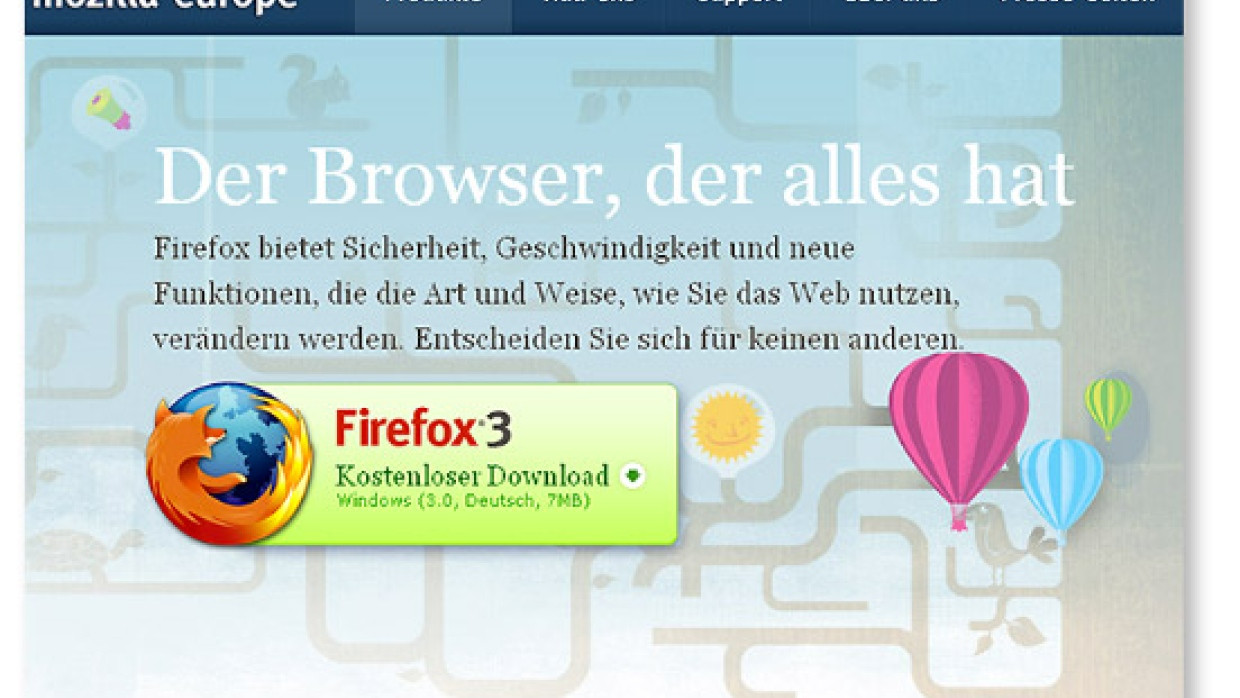Click the Firefox globe logo
The width and height of the screenshot is (1240, 698).
click(230, 462)
